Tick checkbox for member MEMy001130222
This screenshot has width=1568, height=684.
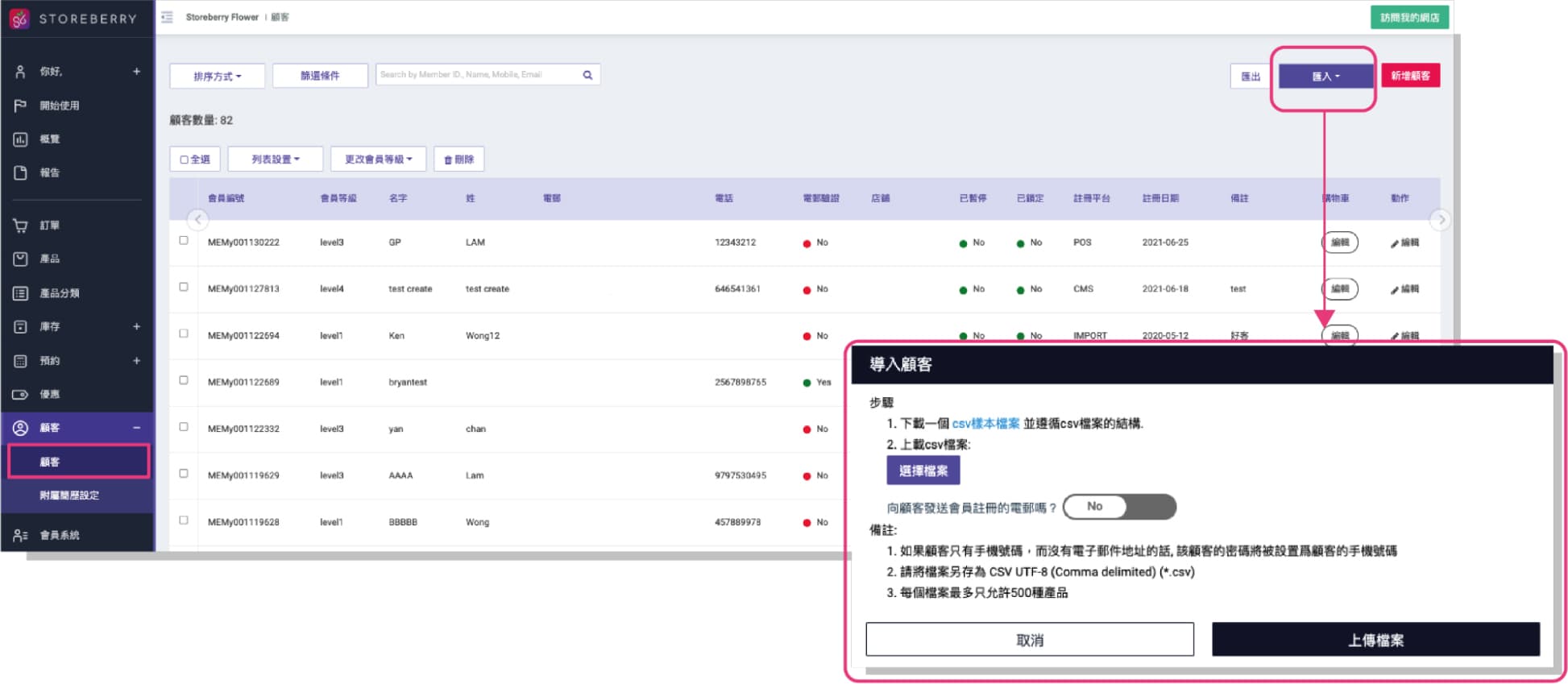(184, 240)
